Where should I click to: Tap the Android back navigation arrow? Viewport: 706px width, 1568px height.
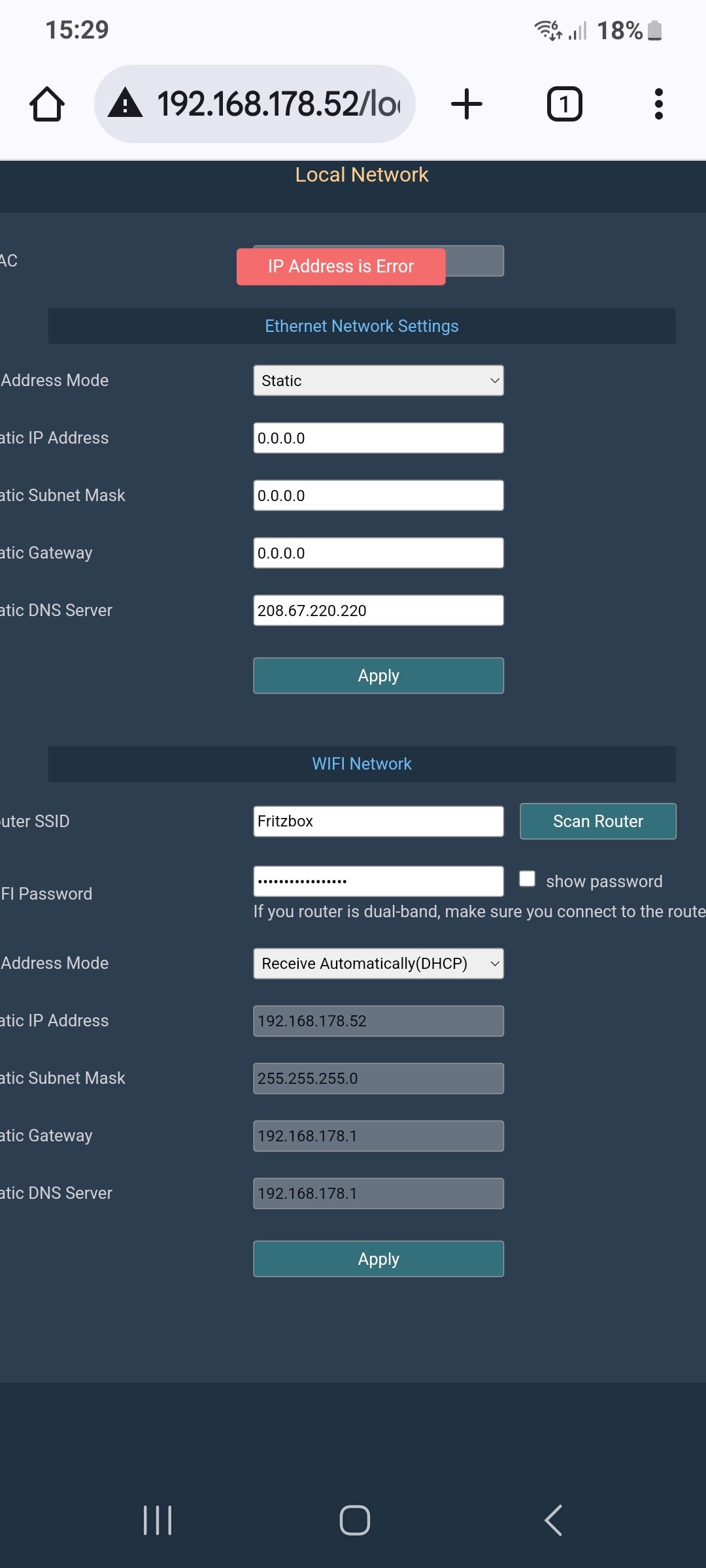click(553, 1520)
